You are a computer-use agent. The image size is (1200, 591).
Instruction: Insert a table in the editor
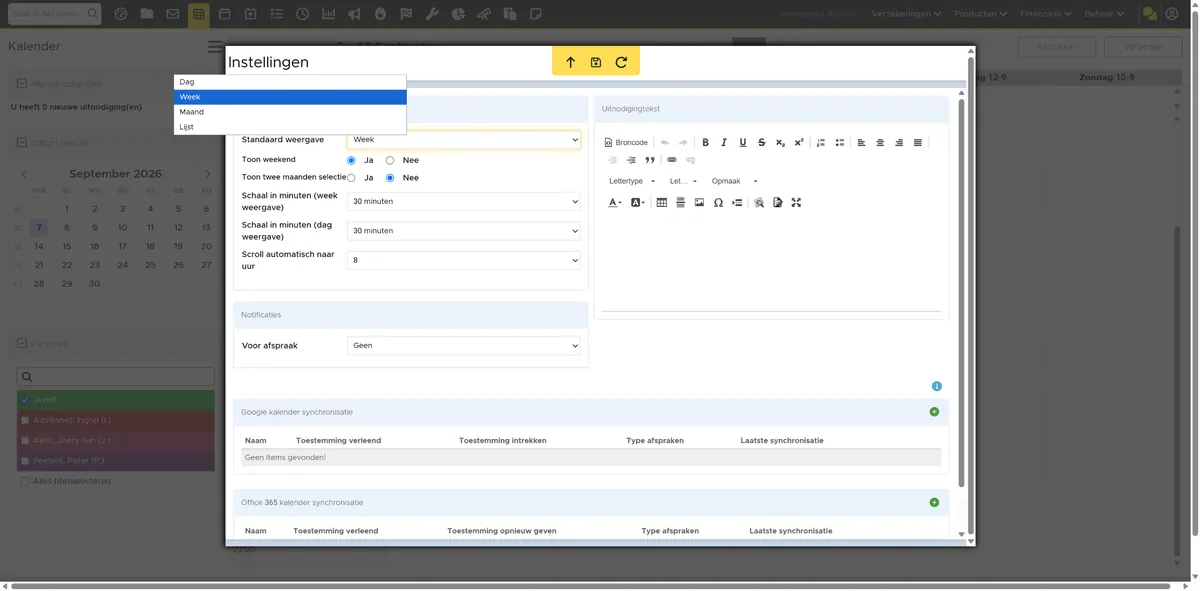pos(661,203)
